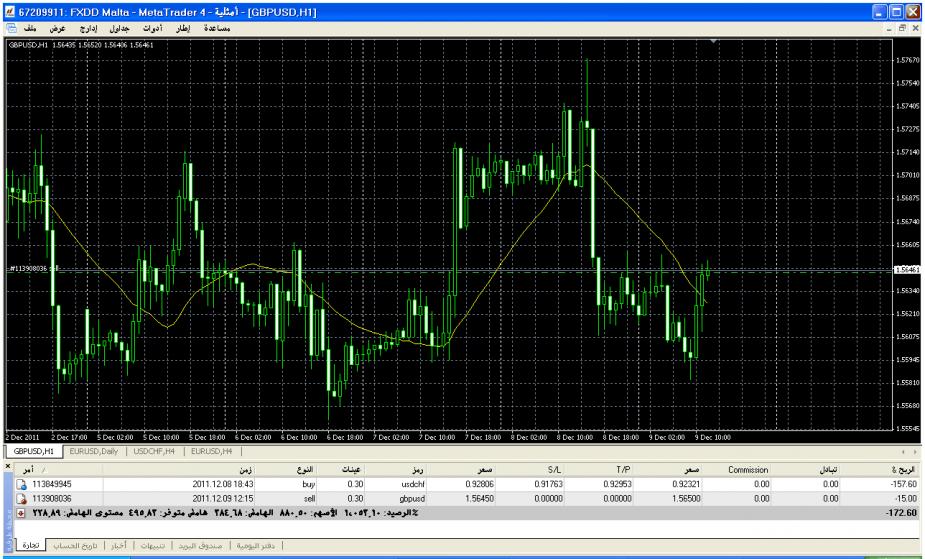Click the red icon on the balance row

click(21, 513)
